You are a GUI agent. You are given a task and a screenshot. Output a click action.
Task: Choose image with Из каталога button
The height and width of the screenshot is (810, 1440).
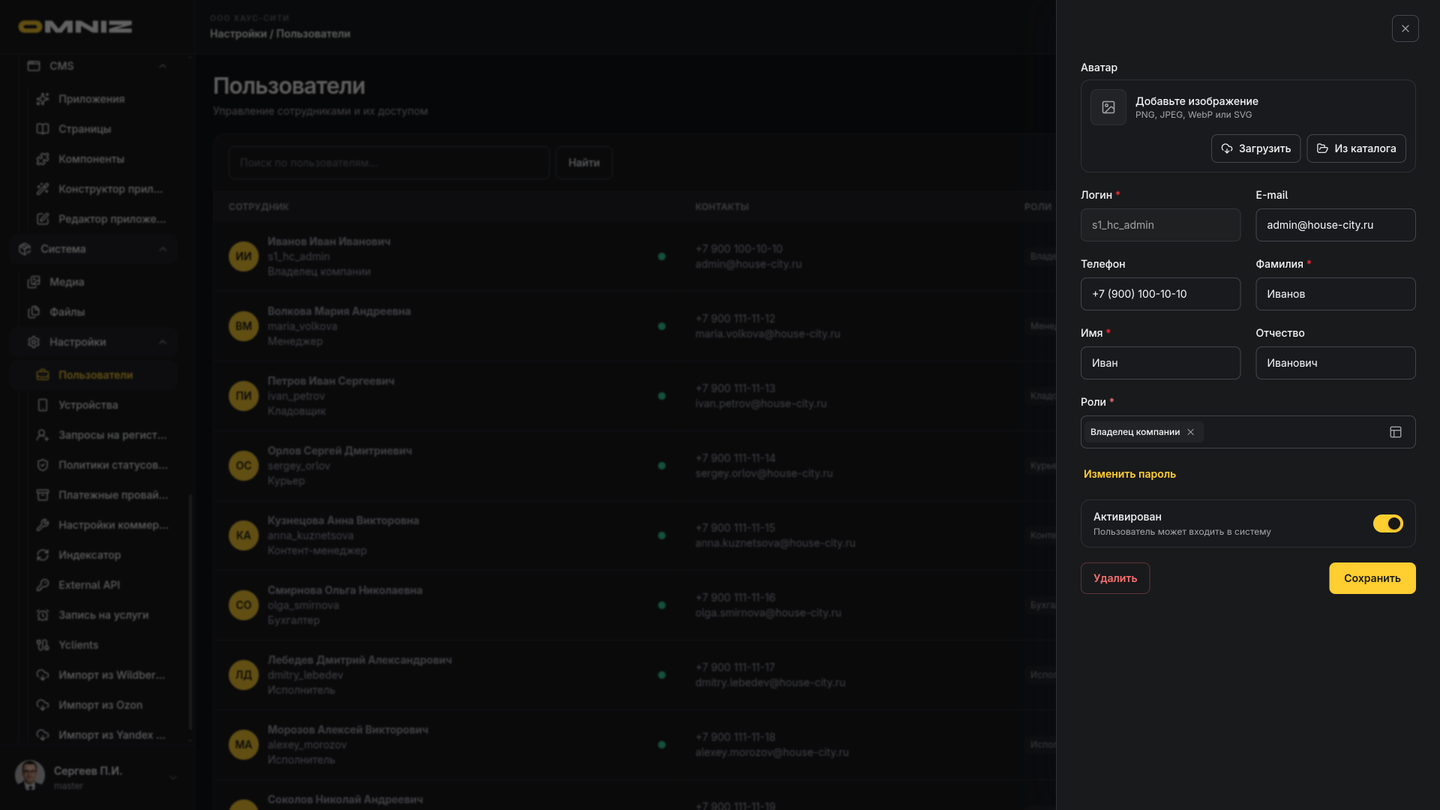click(x=1356, y=148)
